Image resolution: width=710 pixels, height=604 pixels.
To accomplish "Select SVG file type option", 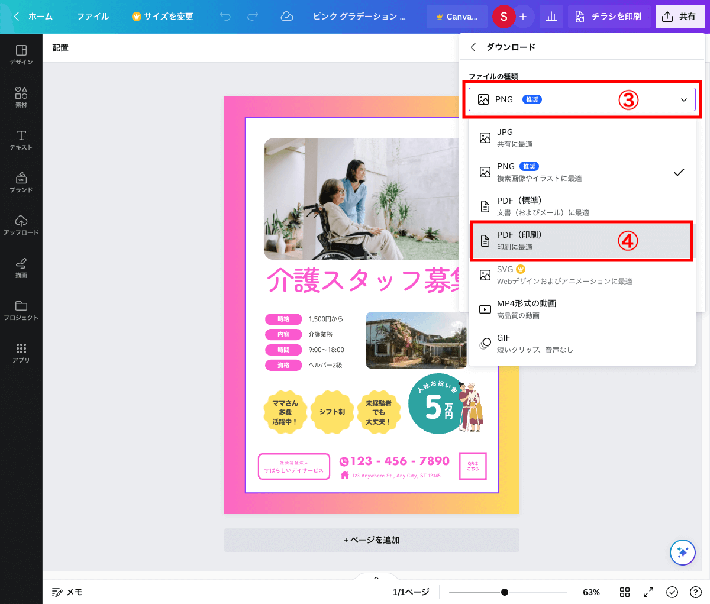I will tap(582, 275).
